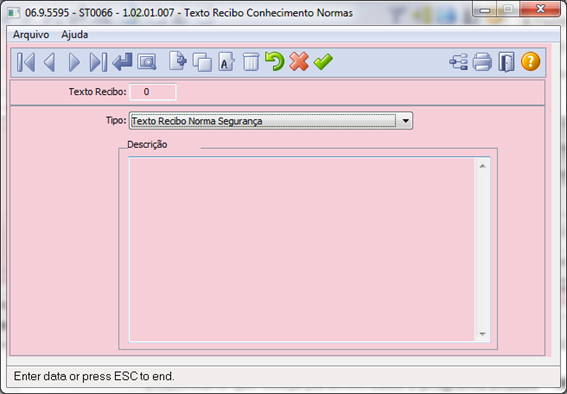Confirm with the green checkmark icon
The width and height of the screenshot is (567, 394).
pos(323,61)
